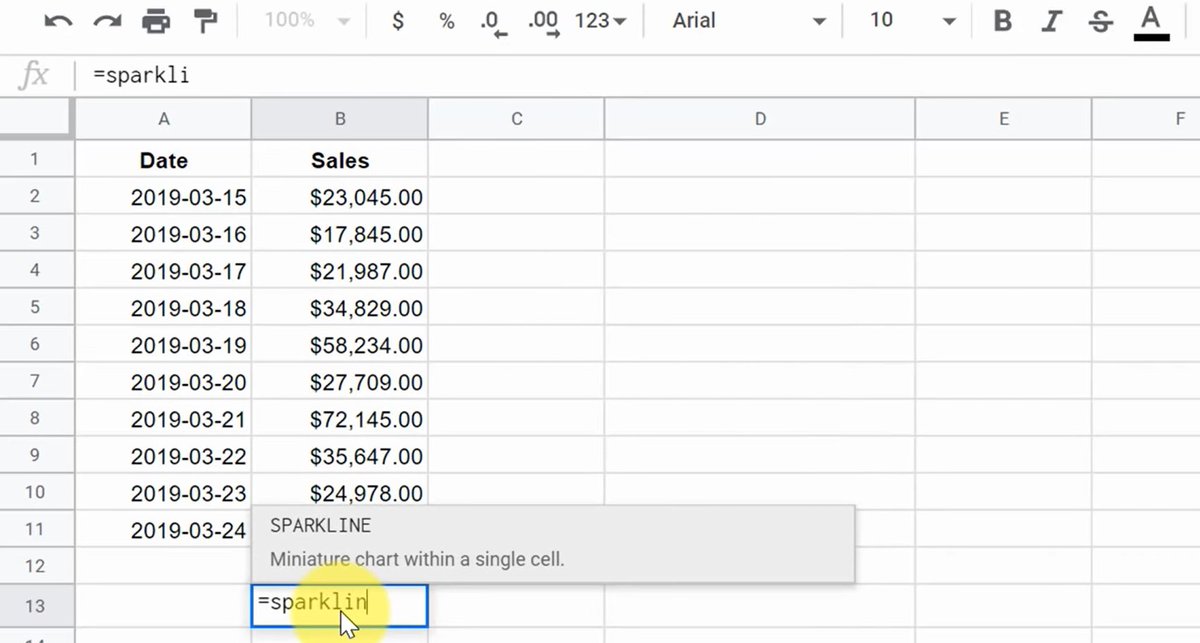Click the fx function icon
Viewport: 1200px width, 643px height.
point(35,76)
